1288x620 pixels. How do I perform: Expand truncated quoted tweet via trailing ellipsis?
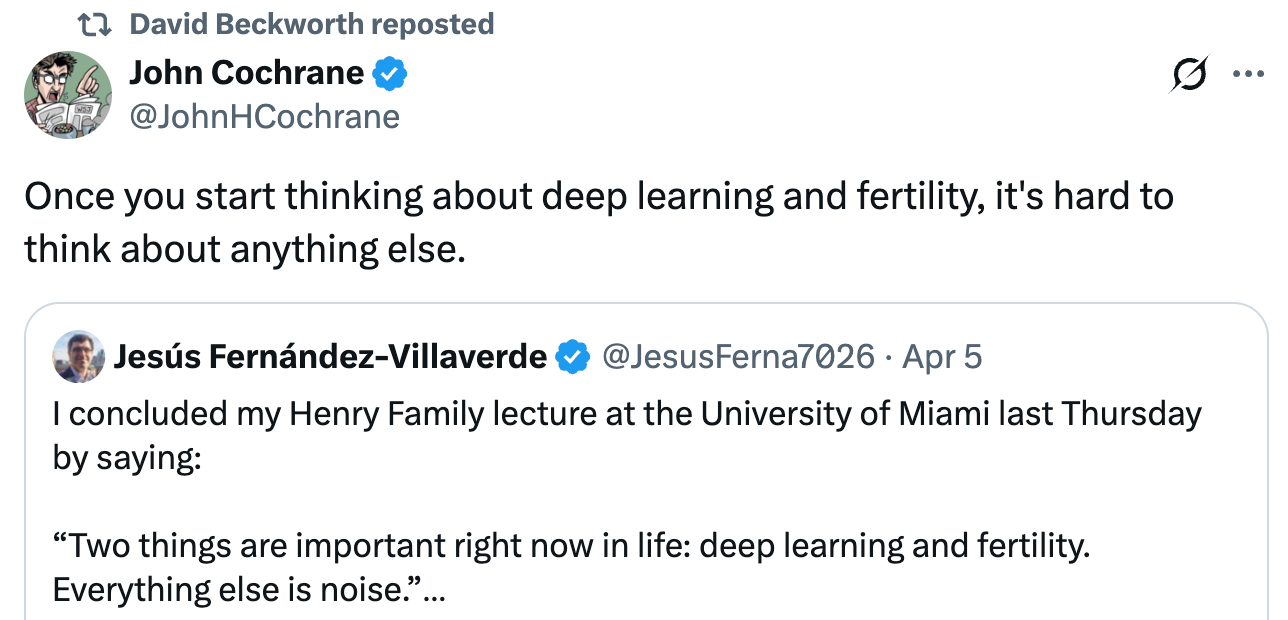point(434,592)
